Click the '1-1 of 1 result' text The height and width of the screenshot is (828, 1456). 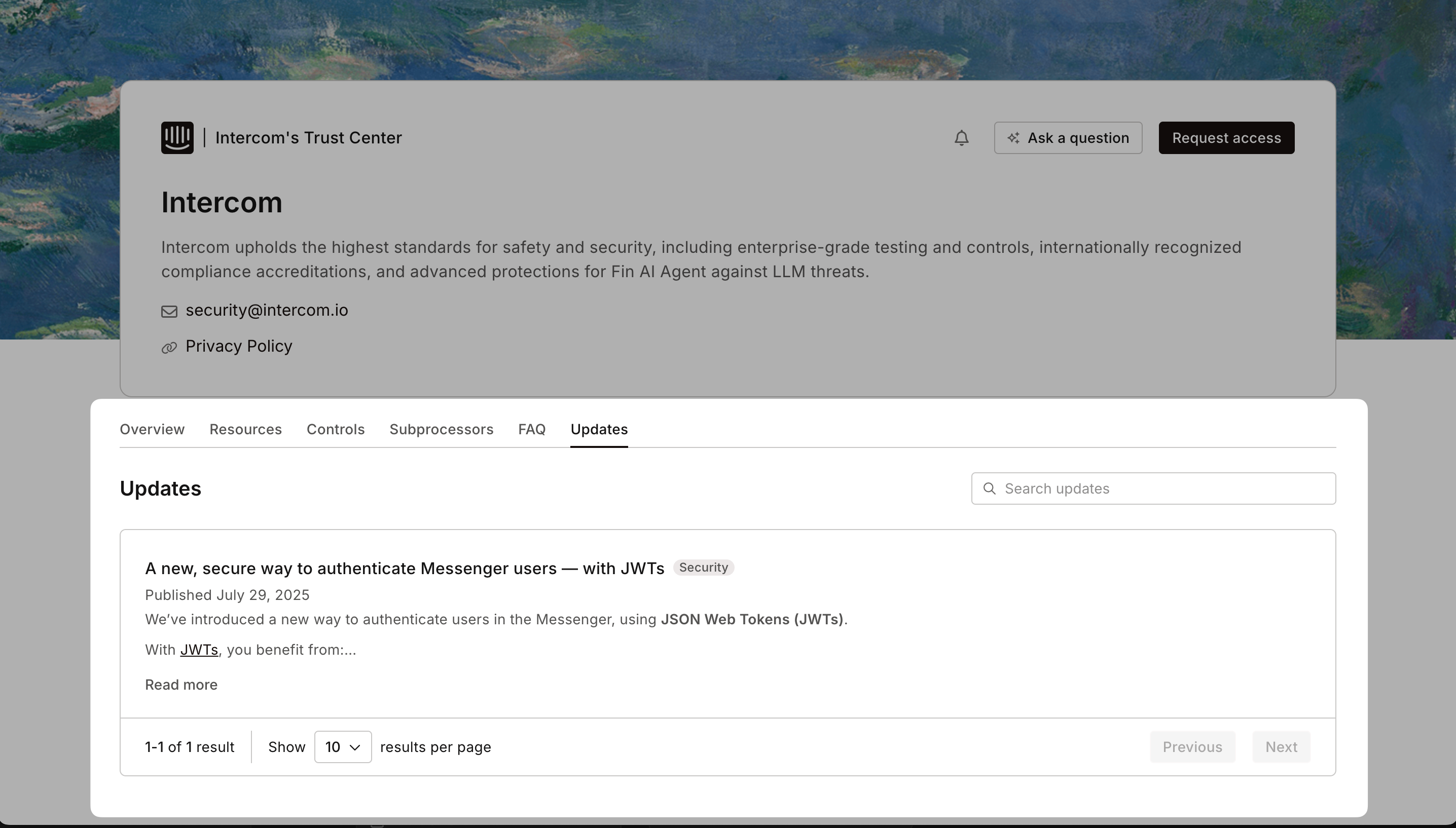click(x=190, y=747)
